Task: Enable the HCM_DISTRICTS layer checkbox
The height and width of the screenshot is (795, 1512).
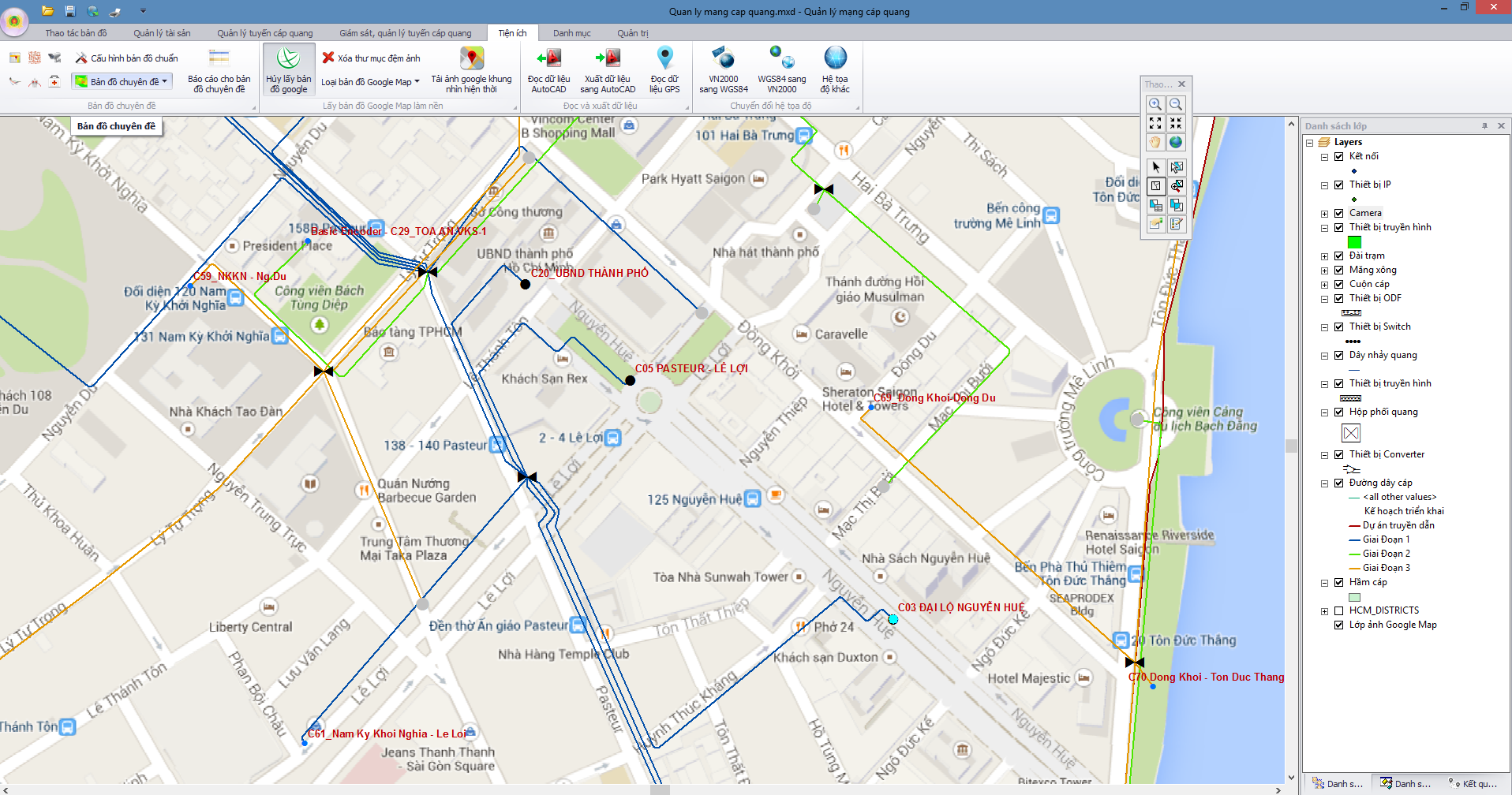Action: 1338,610
